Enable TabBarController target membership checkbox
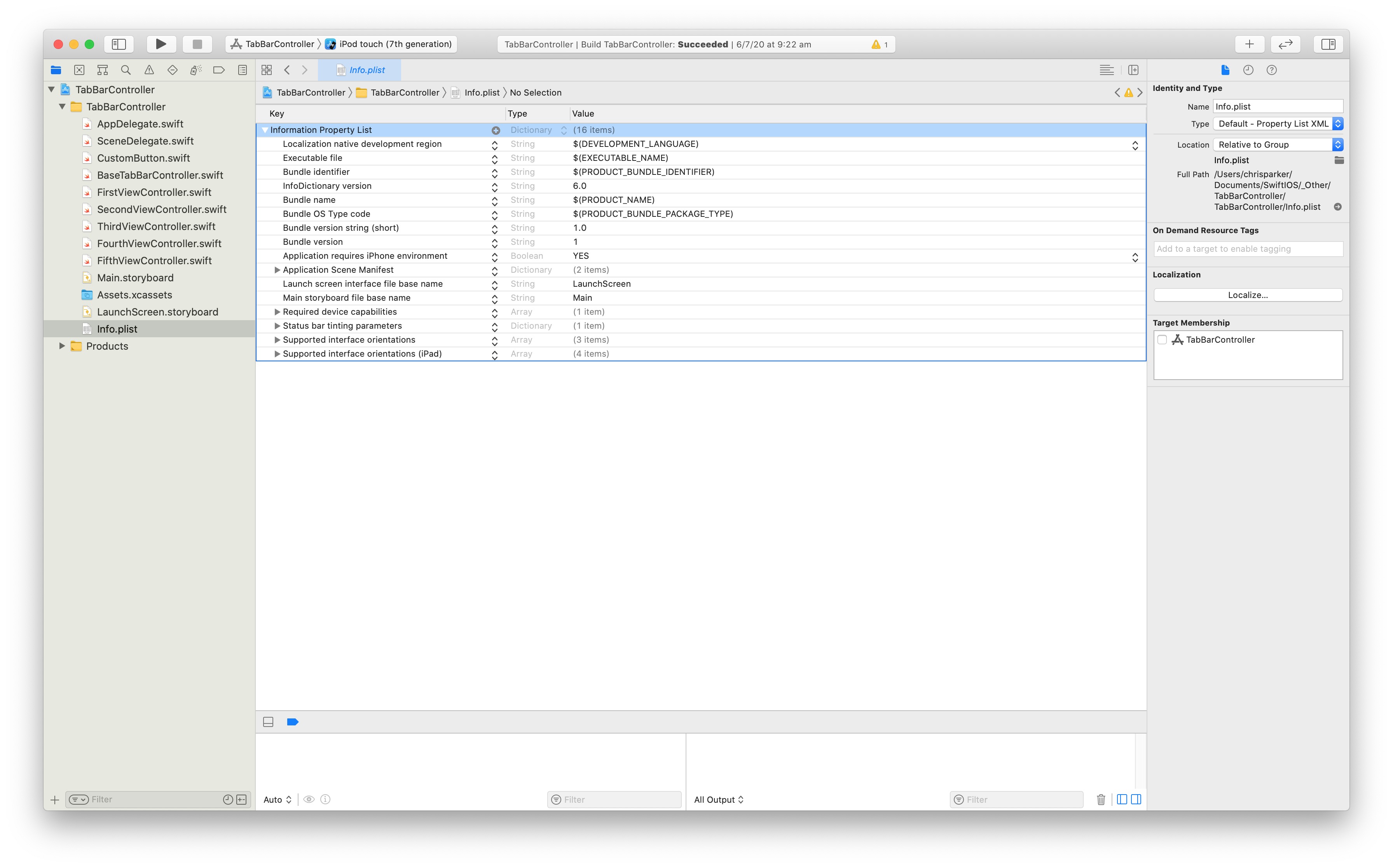Viewport: 1393px width, 868px height. click(1162, 339)
